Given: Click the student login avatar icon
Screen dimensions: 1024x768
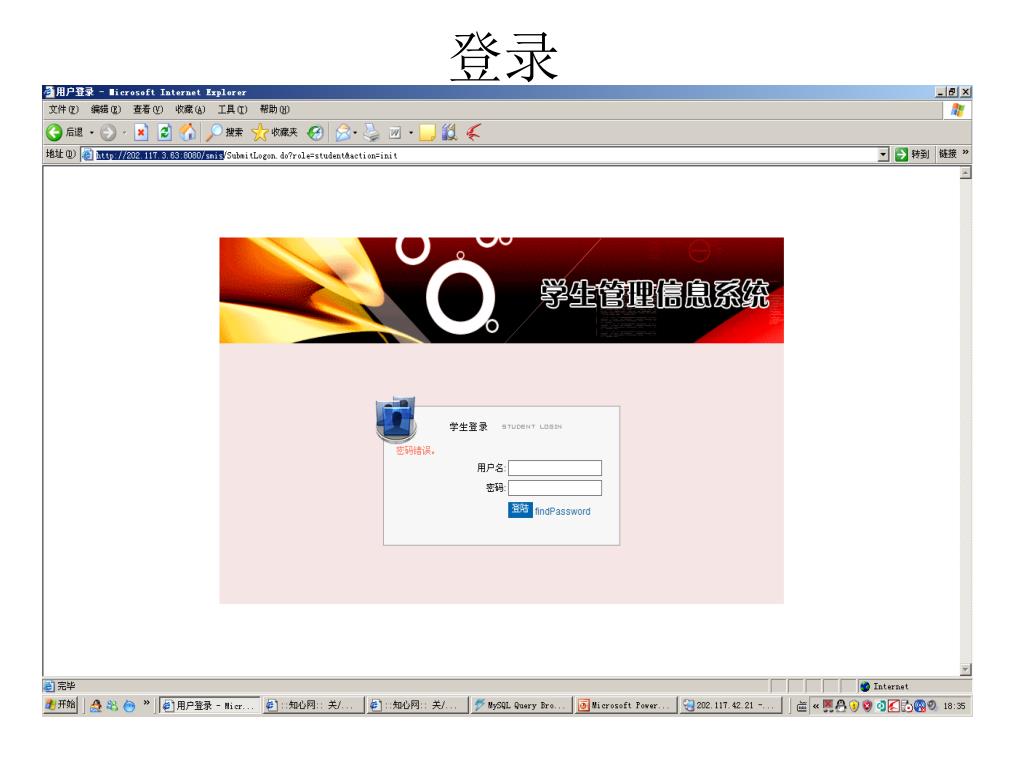Looking at the screenshot, I should (396, 419).
